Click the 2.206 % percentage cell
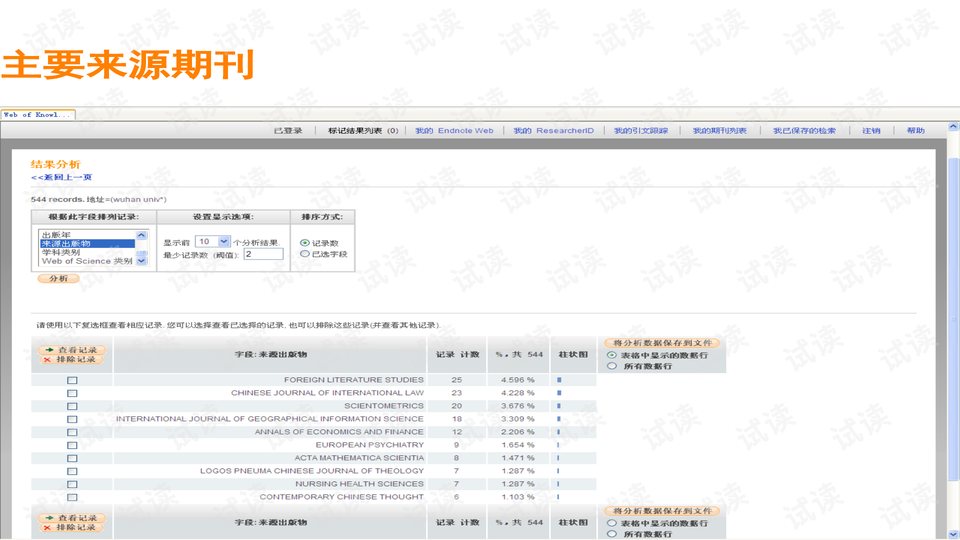The height and width of the screenshot is (540, 960). click(517, 432)
